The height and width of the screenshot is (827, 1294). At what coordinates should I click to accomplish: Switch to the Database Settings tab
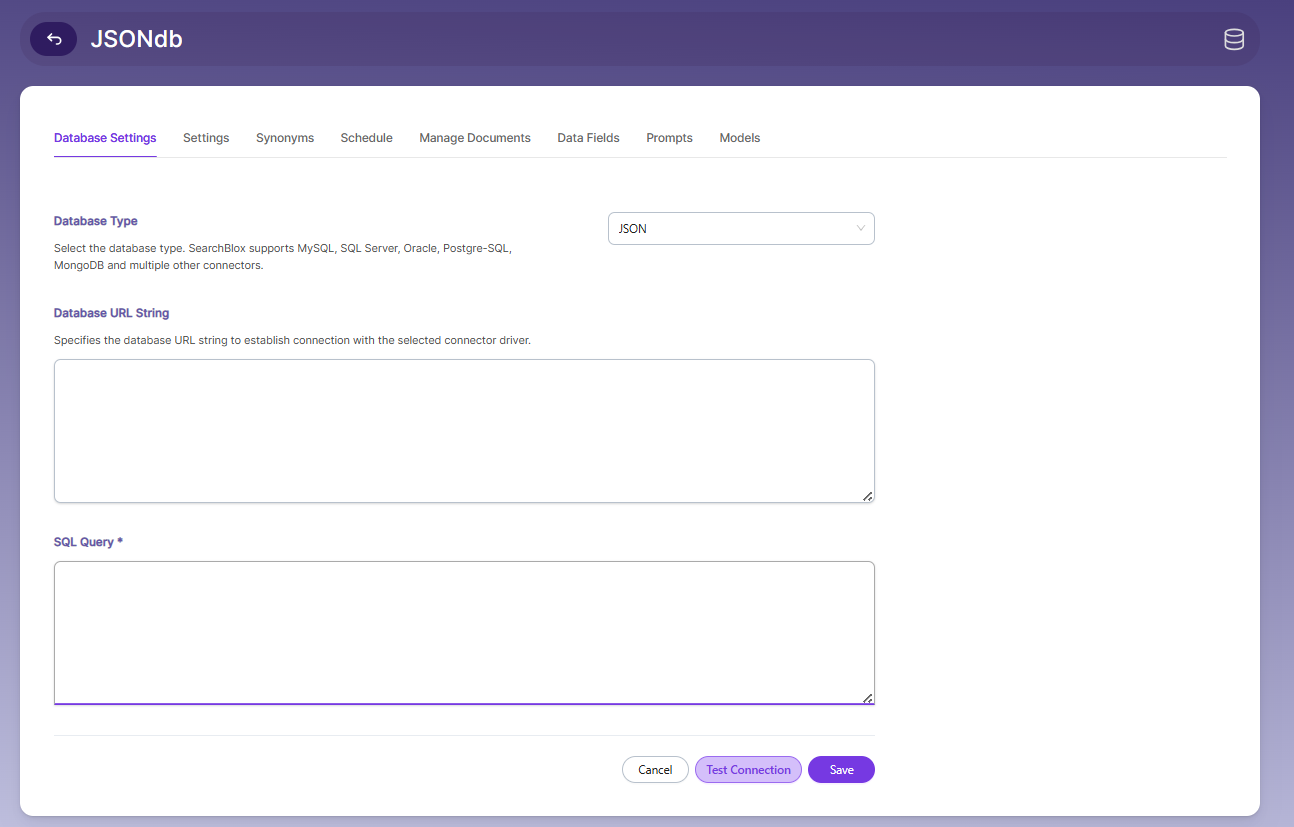pyautogui.click(x=105, y=138)
